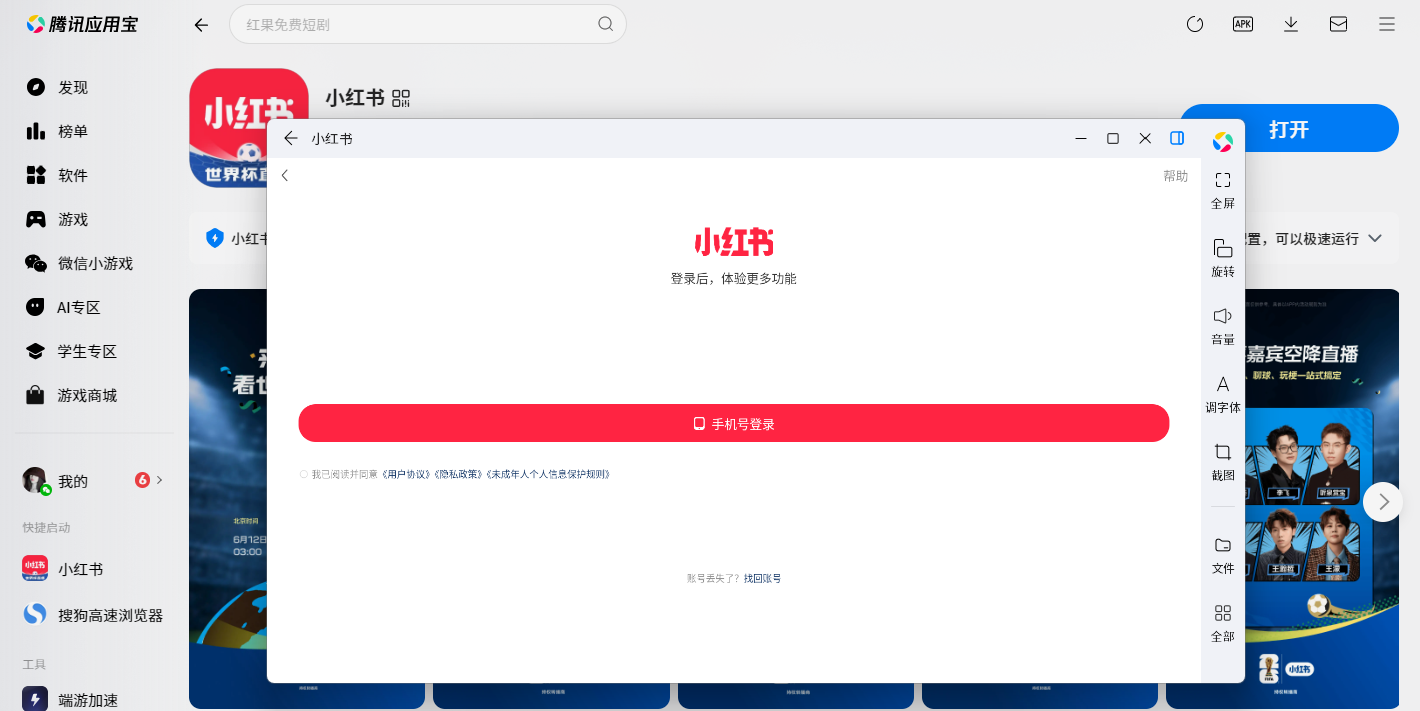Open 《用户协议》 link
Image resolution: width=1420 pixels, height=711 pixels.
pos(406,474)
